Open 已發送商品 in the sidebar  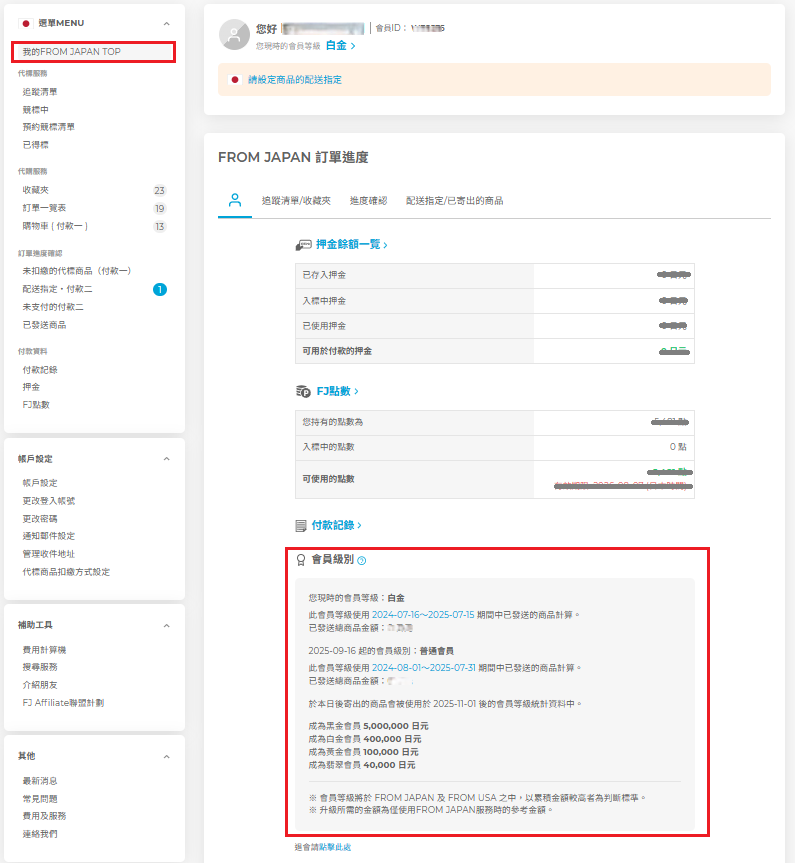click(44, 325)
